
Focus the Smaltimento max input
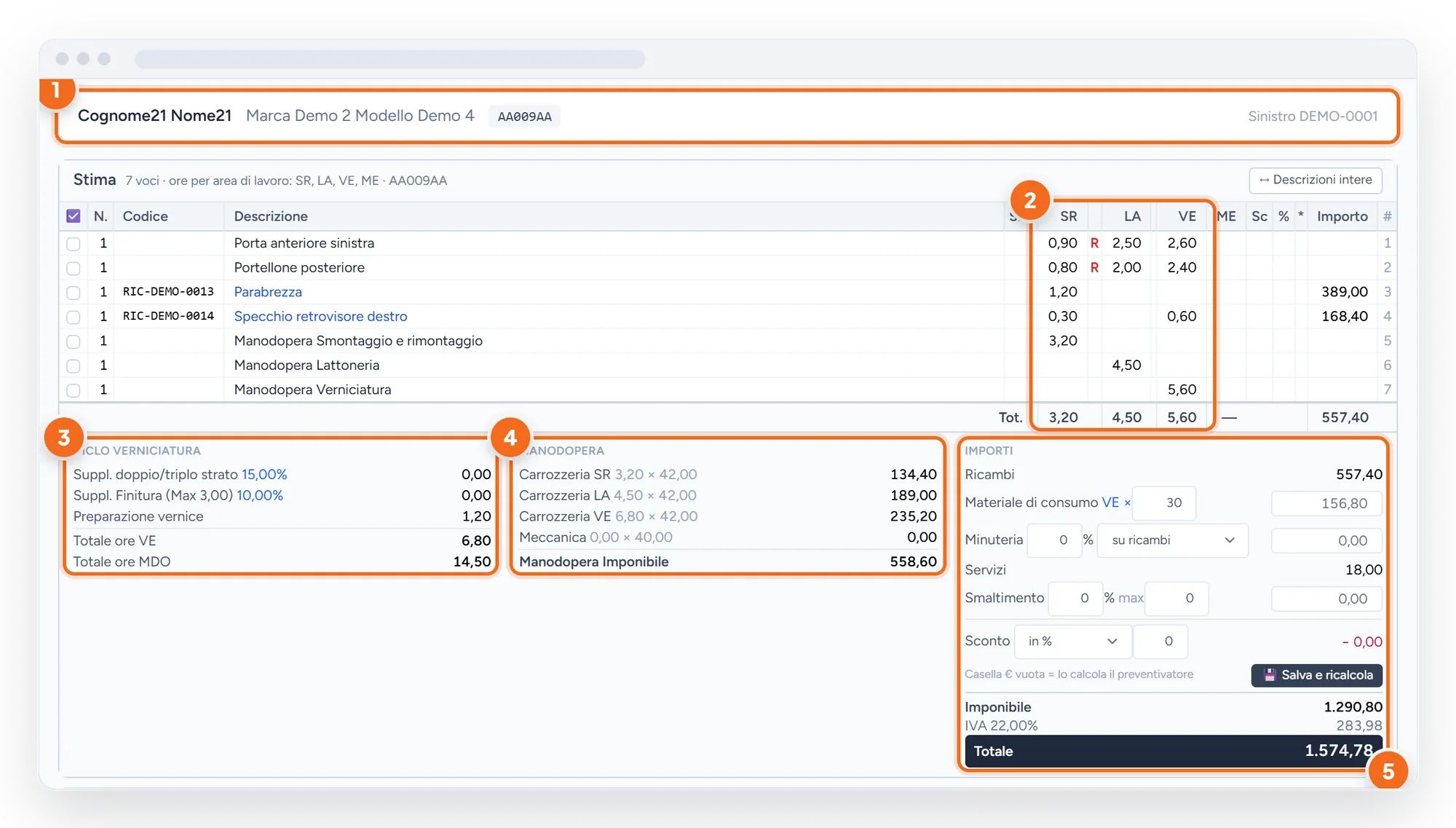pyautogui.click(x=1177, y=599)
